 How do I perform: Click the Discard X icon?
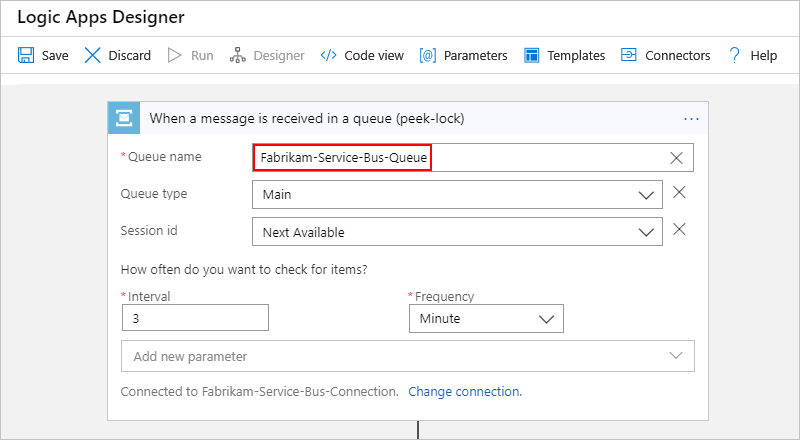pyautogui.click(x=93, y=56)
